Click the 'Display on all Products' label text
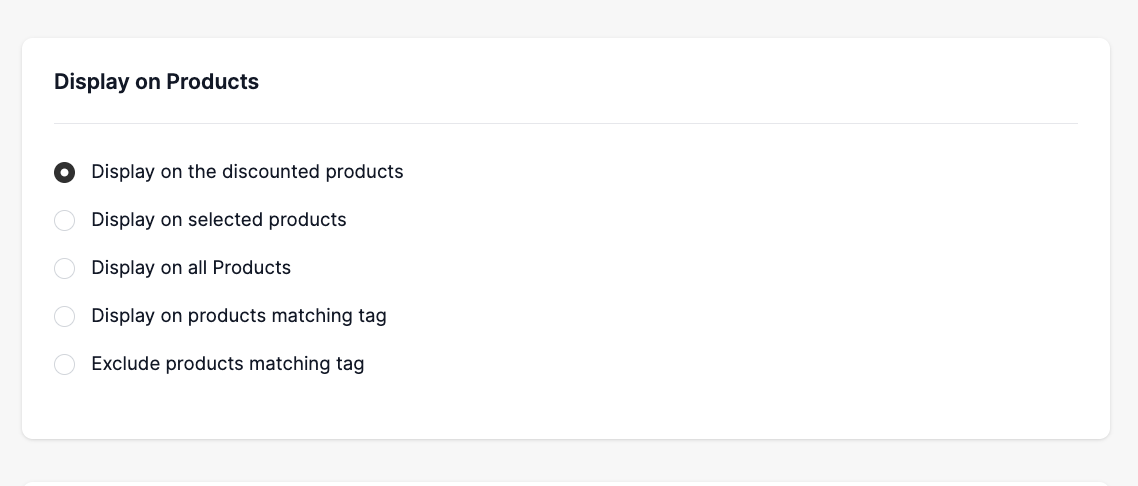 click(x=191, y=268)
